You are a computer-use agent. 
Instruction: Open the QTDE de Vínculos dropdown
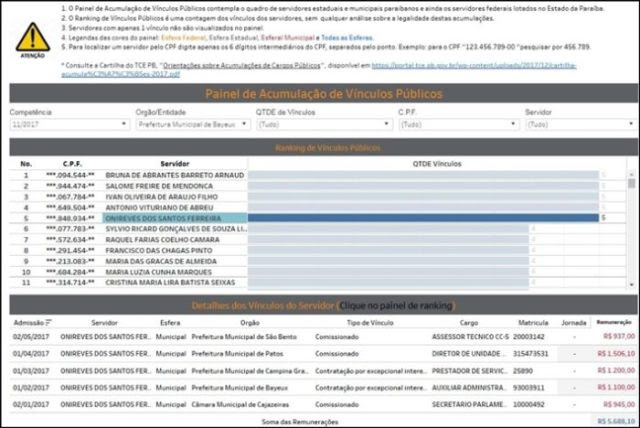click(324, 124)
